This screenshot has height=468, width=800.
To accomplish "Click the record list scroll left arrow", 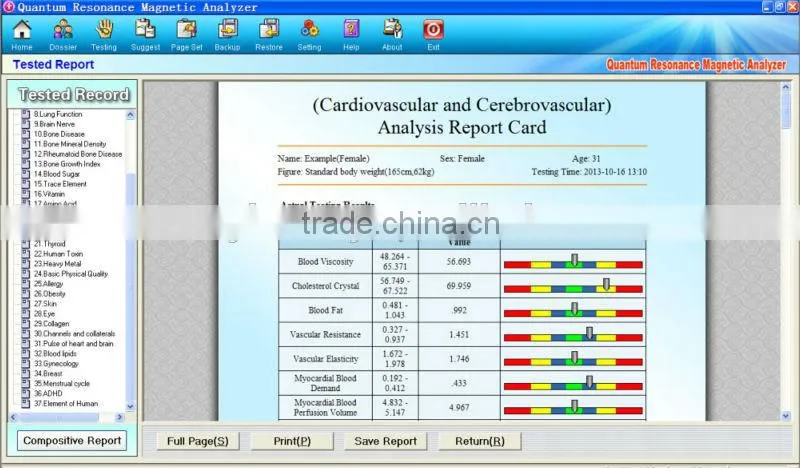I will coord(13,417).
